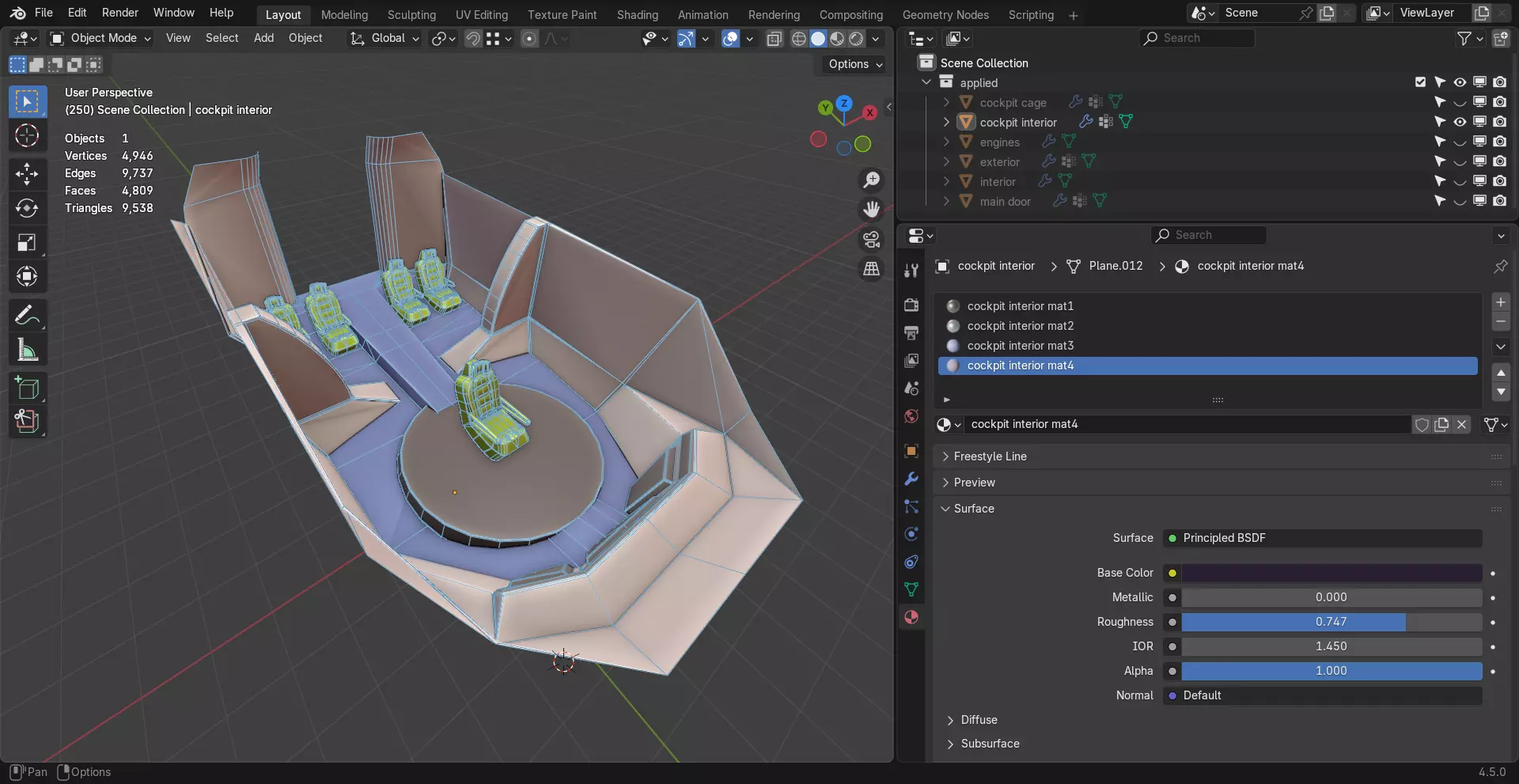Open the Object properties tab

coord(911,451)
